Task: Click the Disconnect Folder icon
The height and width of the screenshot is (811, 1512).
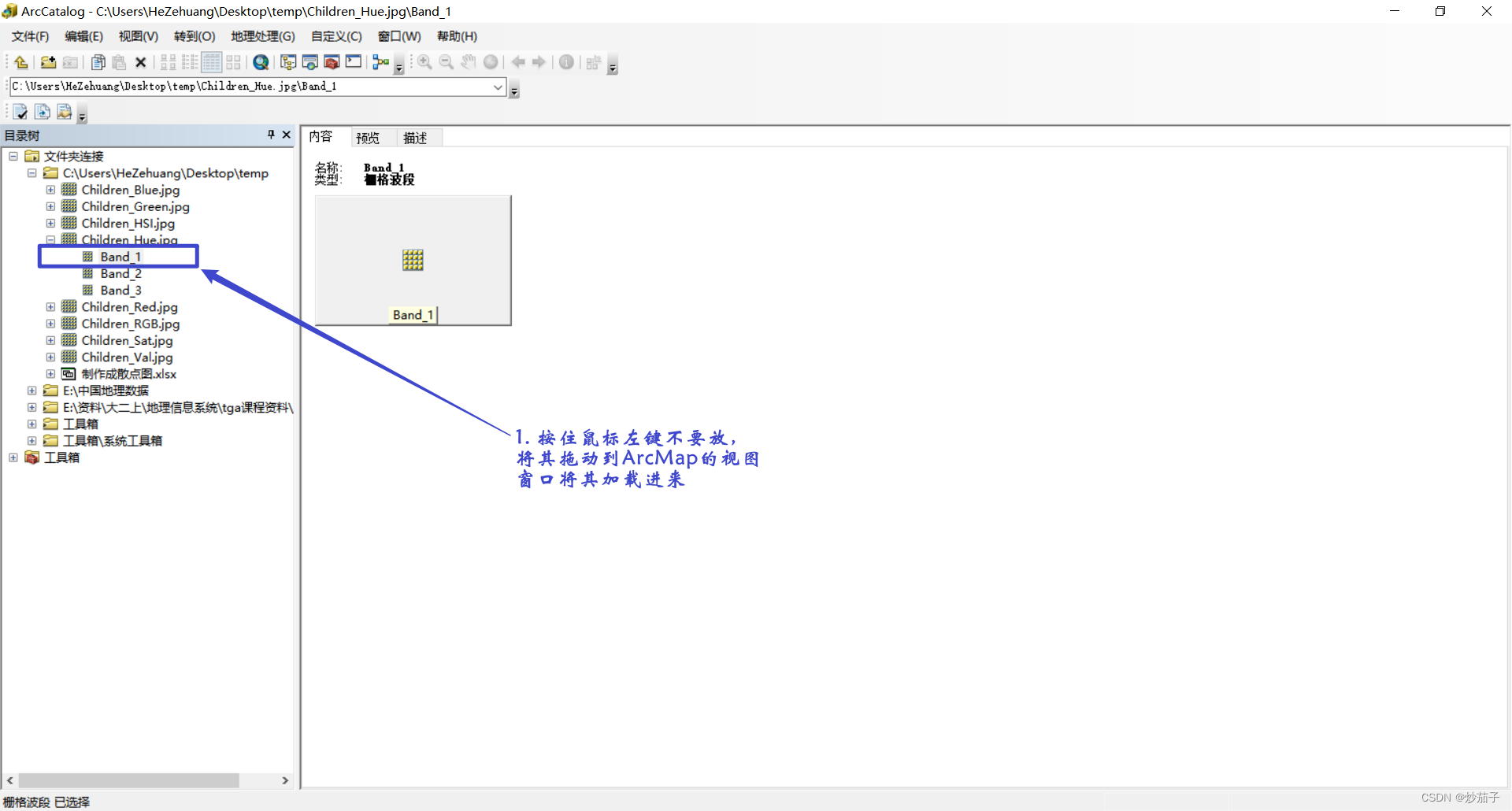Action: [x=70, y=62]
